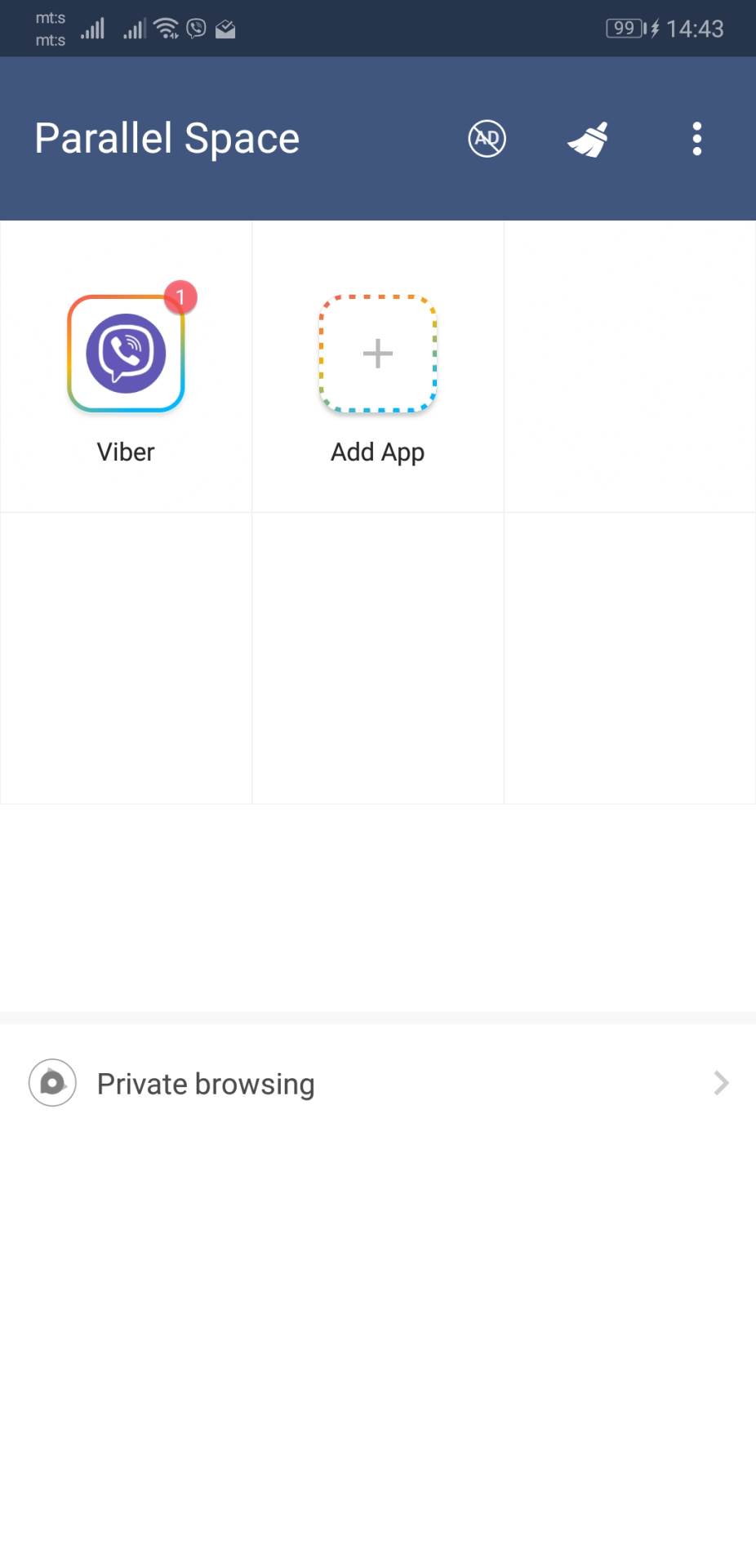Click the Viber status bar icon
756x1568 pixels.
195,29
